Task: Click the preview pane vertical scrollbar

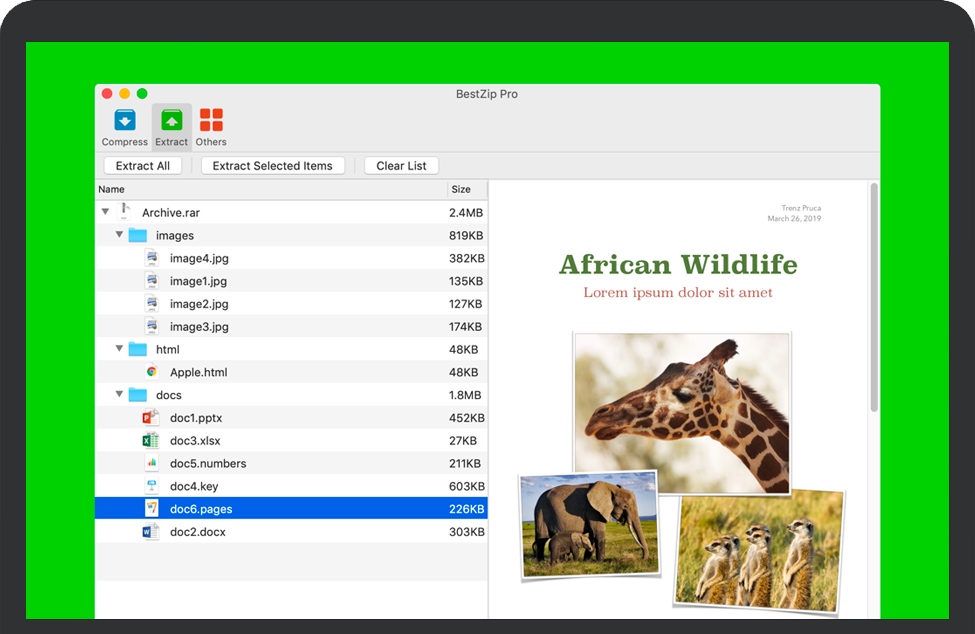Action: pyautogui.click(x=874, y=300)
